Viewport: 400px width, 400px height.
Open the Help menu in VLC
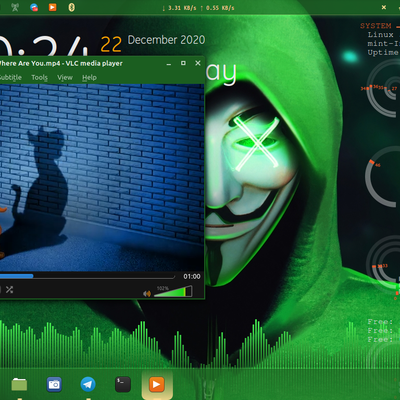tap(89, 77)
